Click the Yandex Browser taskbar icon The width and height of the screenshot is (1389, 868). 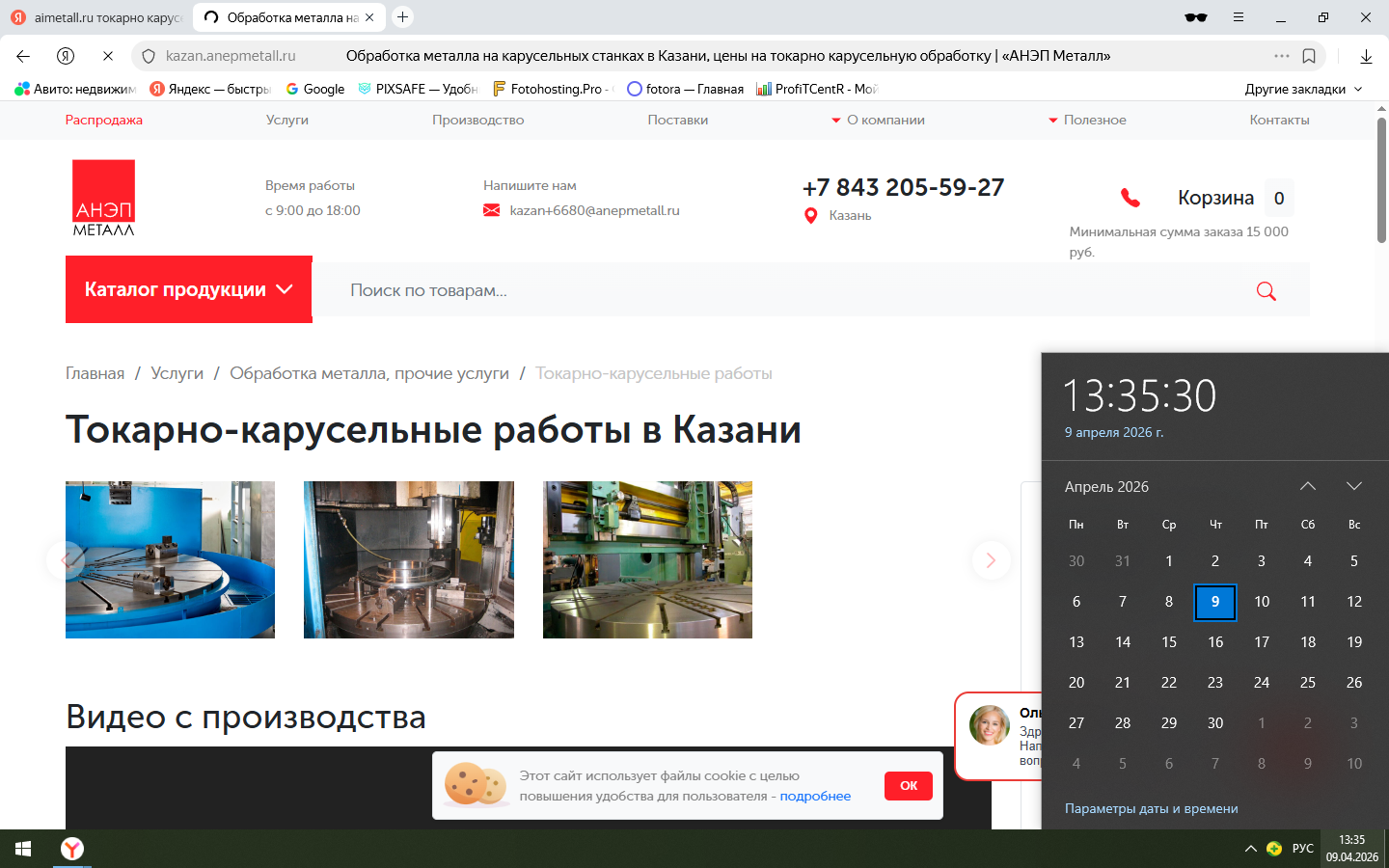pyautogui.click(x=72, y=849)
